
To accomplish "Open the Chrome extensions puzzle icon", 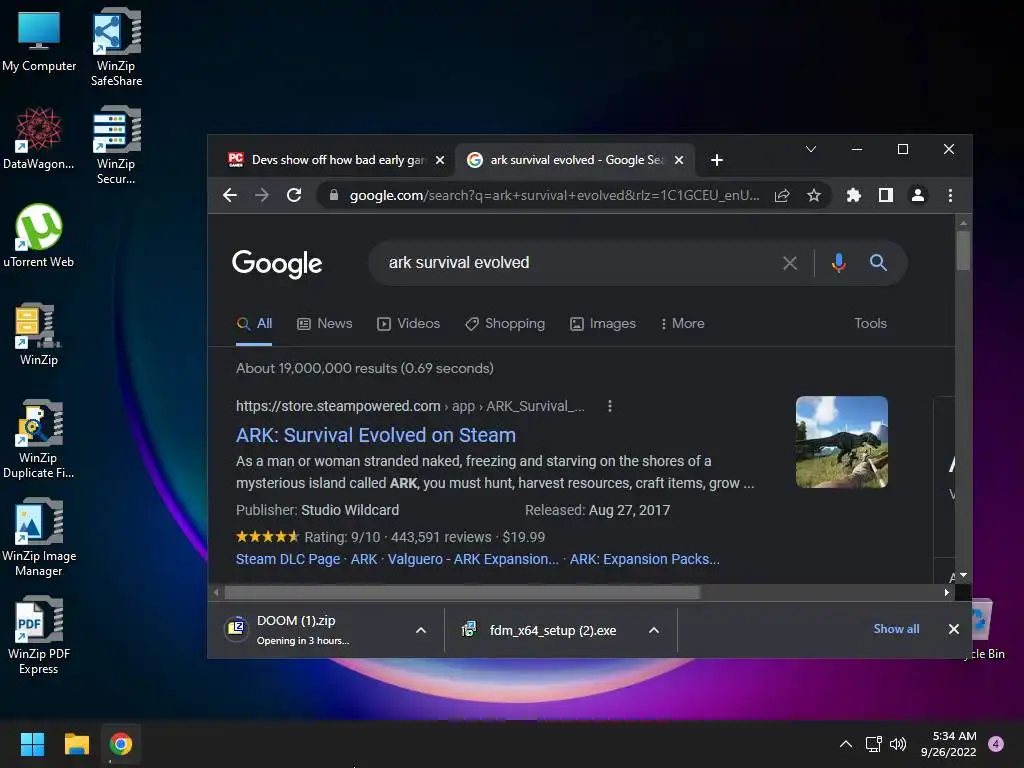I will click(854, 195).
